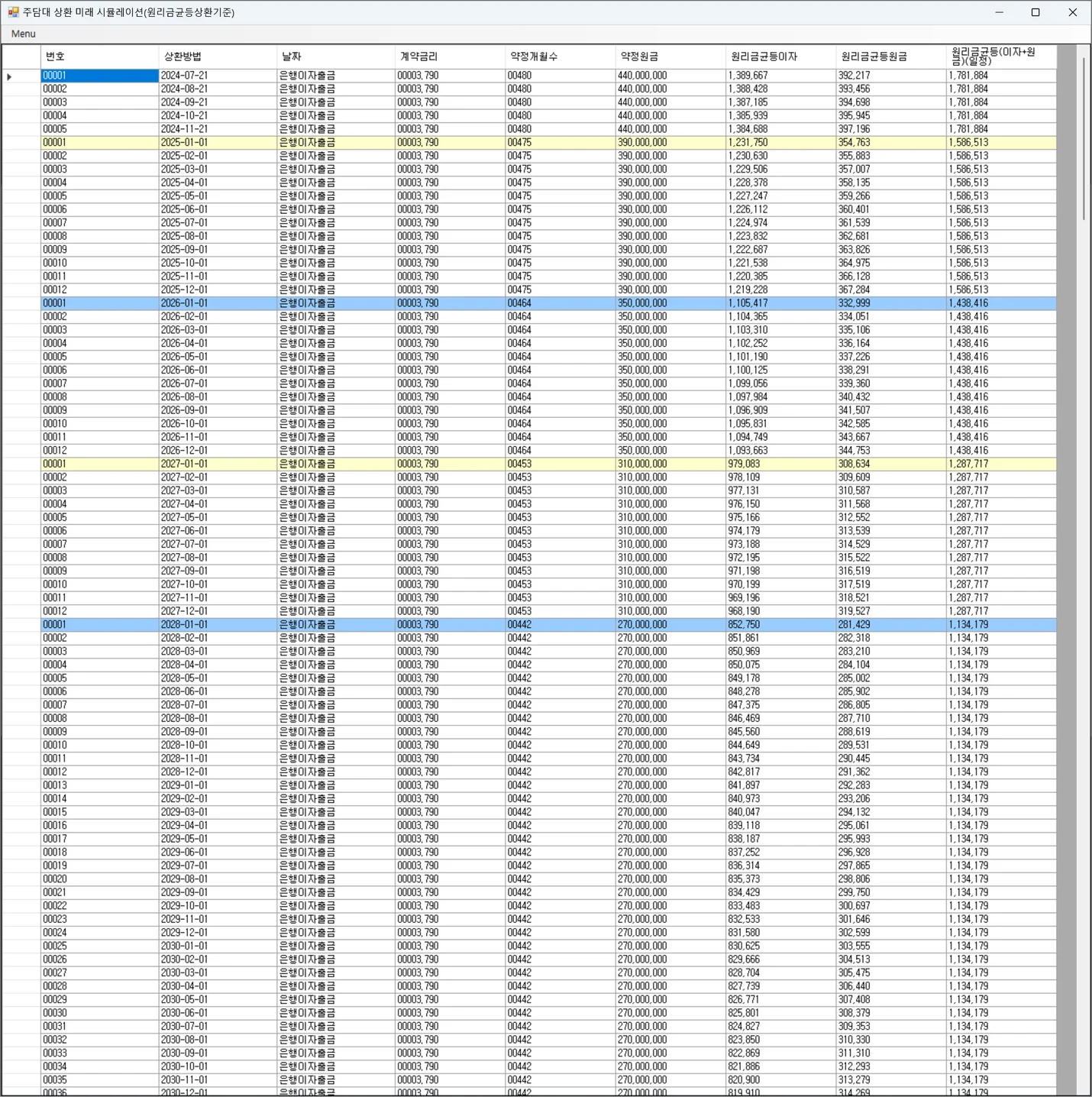Click the interest value 1,105,417

(x=780, y=303)
